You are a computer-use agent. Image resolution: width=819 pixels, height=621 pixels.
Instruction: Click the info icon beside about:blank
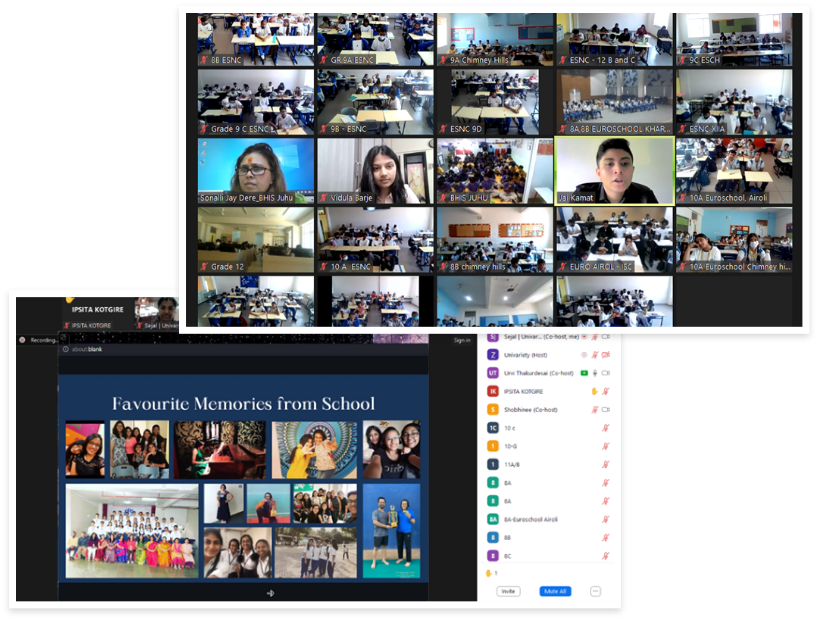pyautogui.click(x=65, y=350)
